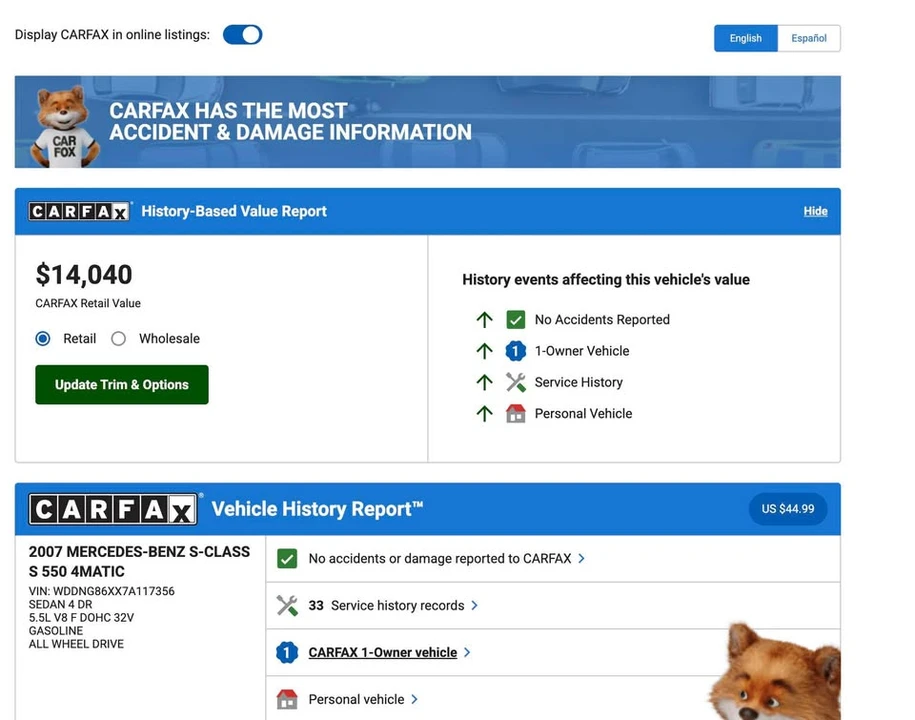The height and width of the screenshot is (720, 915).
Task: Click the fox mascot image at bottom right
Action: [x=775, y=672]
